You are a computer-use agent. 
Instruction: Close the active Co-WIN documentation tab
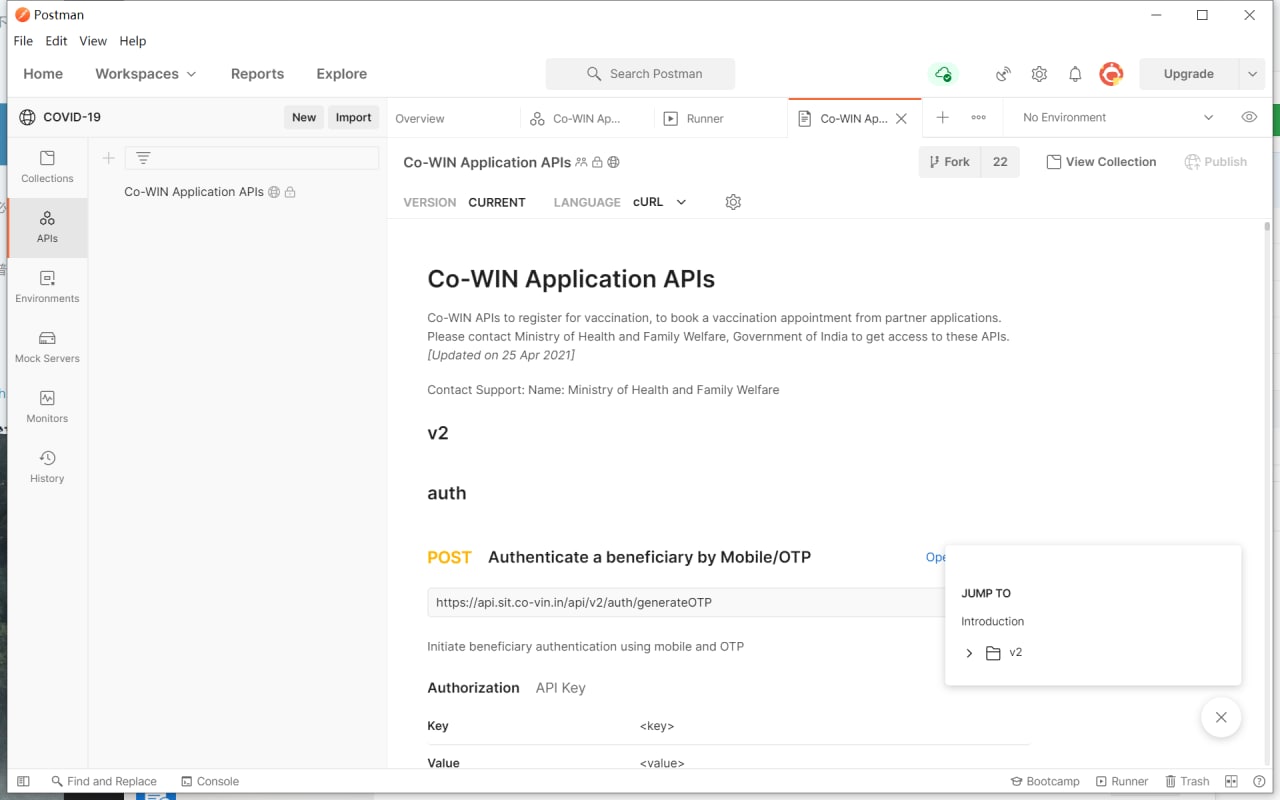901,118
